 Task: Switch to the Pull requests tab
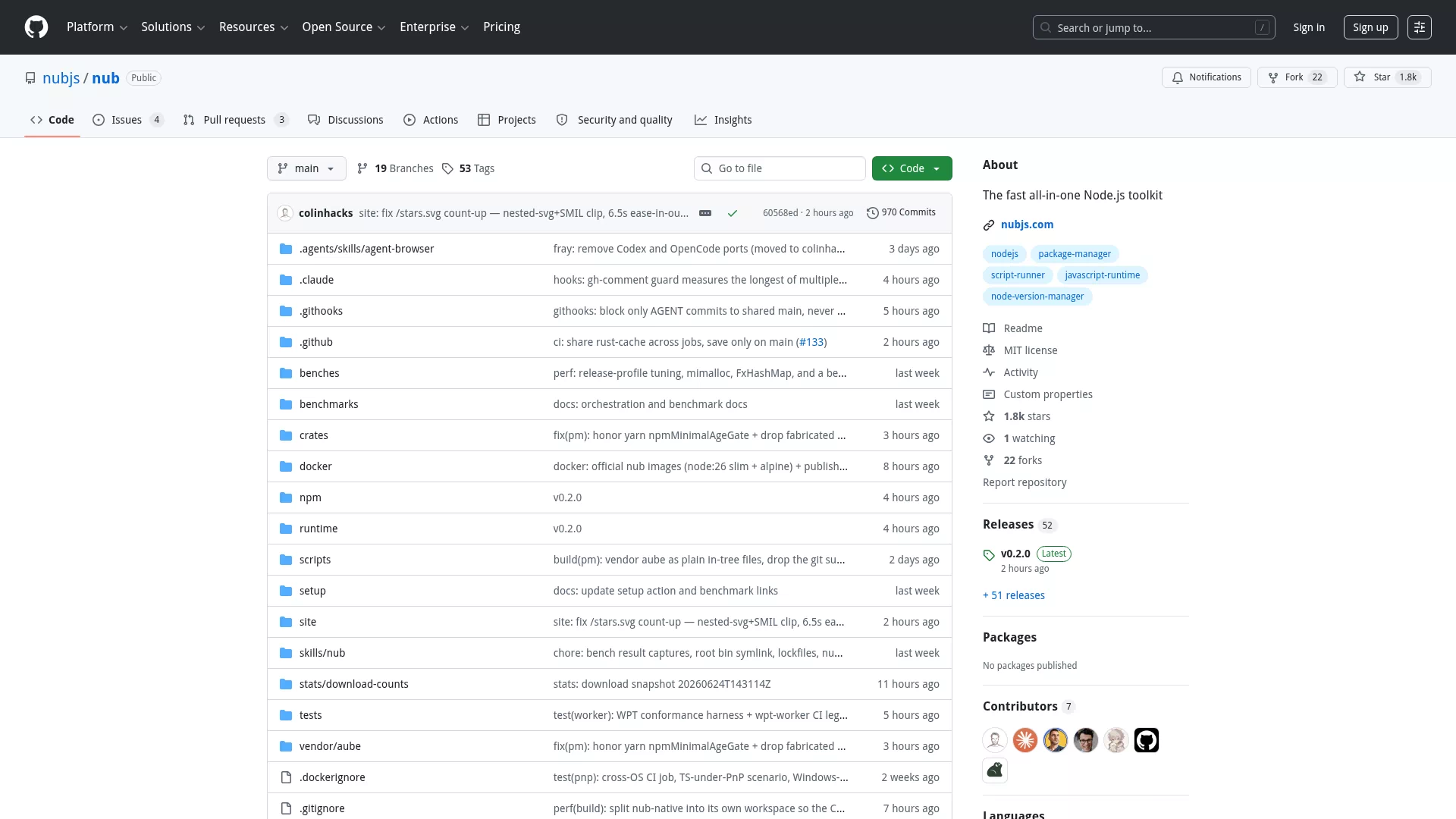236,120
